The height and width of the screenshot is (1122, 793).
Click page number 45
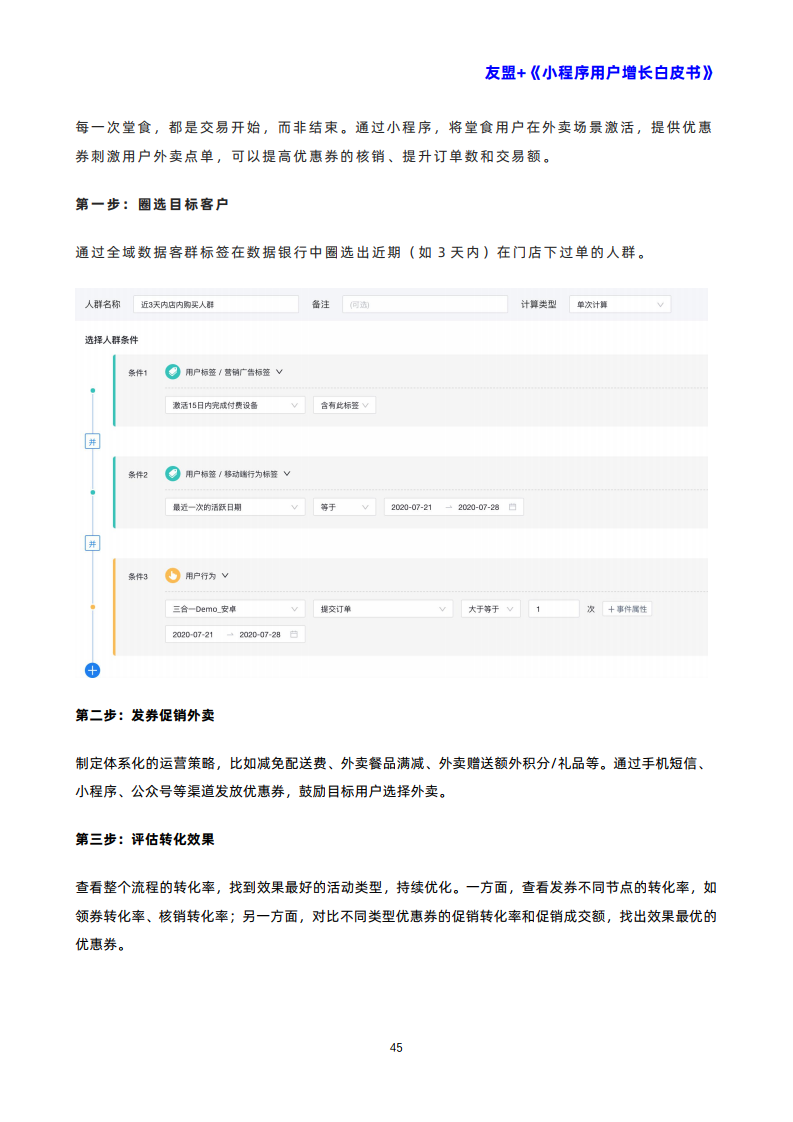coord(396,1048)
